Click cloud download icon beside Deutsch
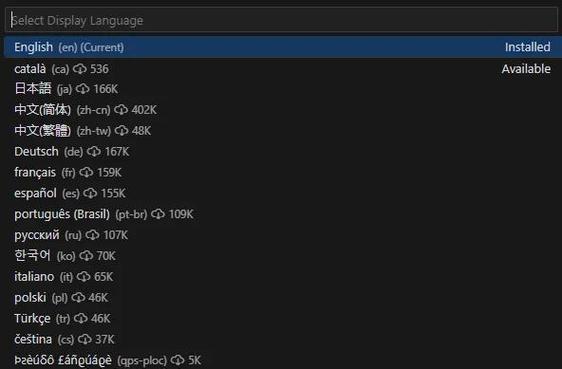Viewport: 562px width, 369px height. [x=94, y=152]
